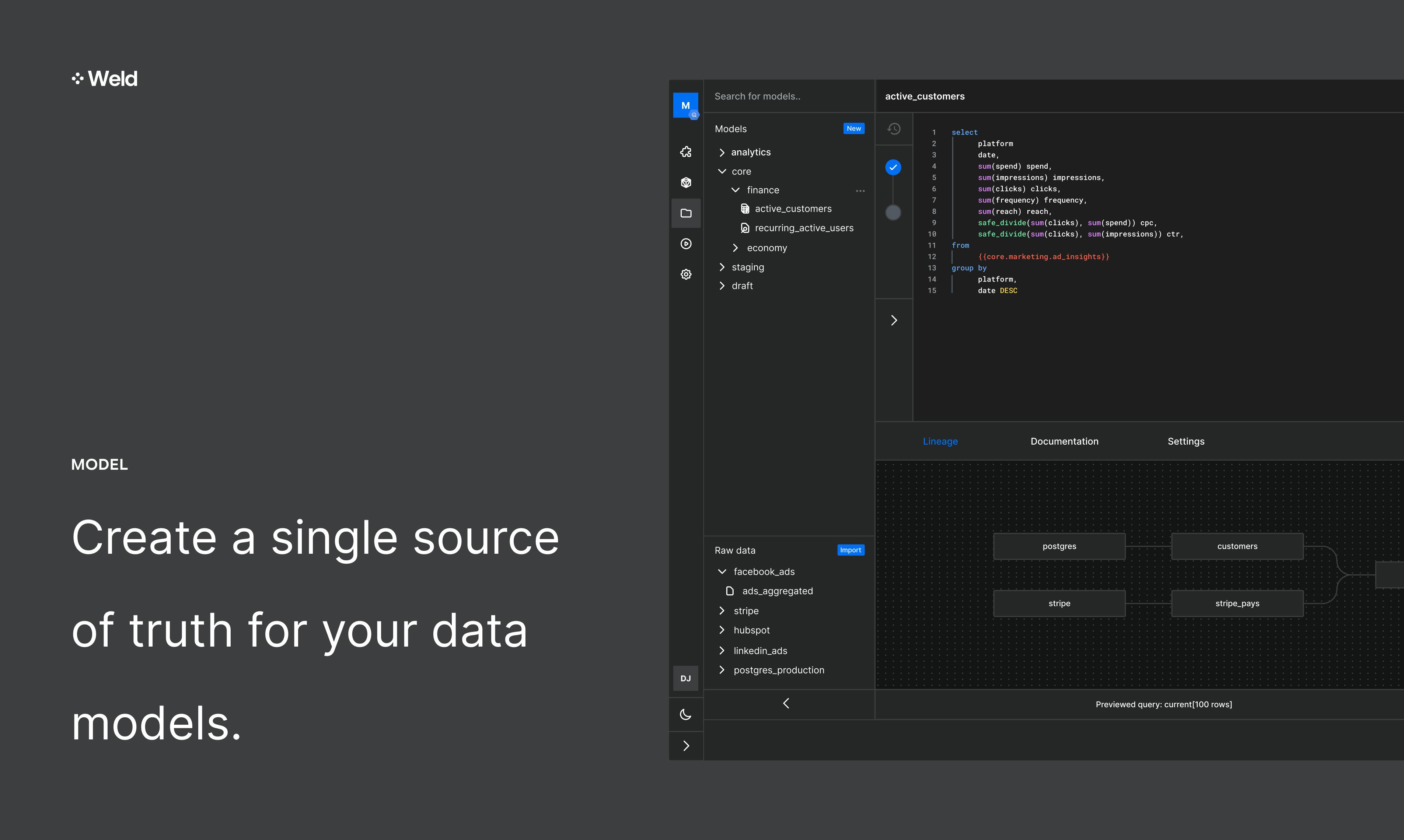This screenshot has width=1404, height=840.
Task: Click the DJ user avatar
Action: (685, 678)
